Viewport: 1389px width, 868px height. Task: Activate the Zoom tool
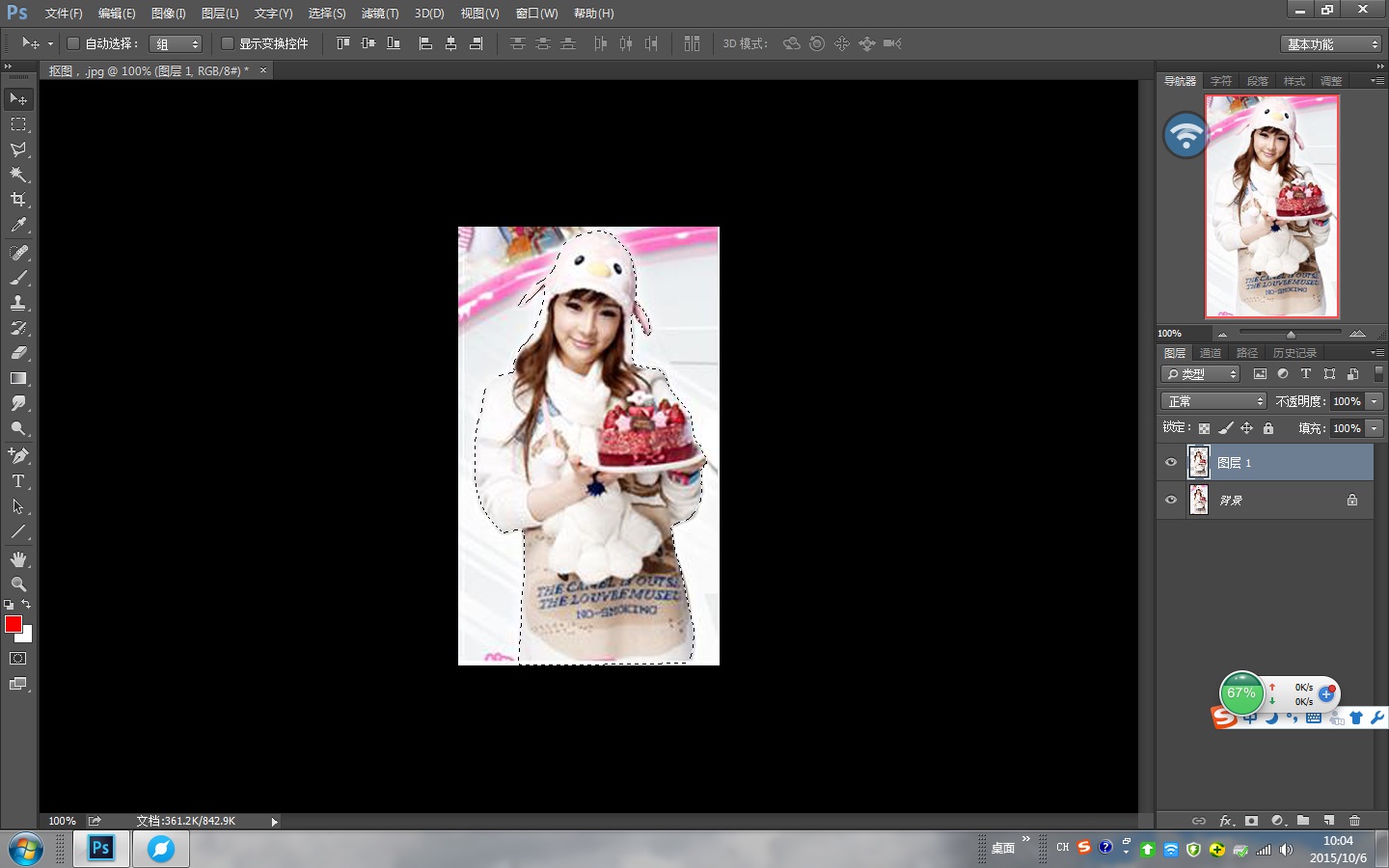[18, 584]
